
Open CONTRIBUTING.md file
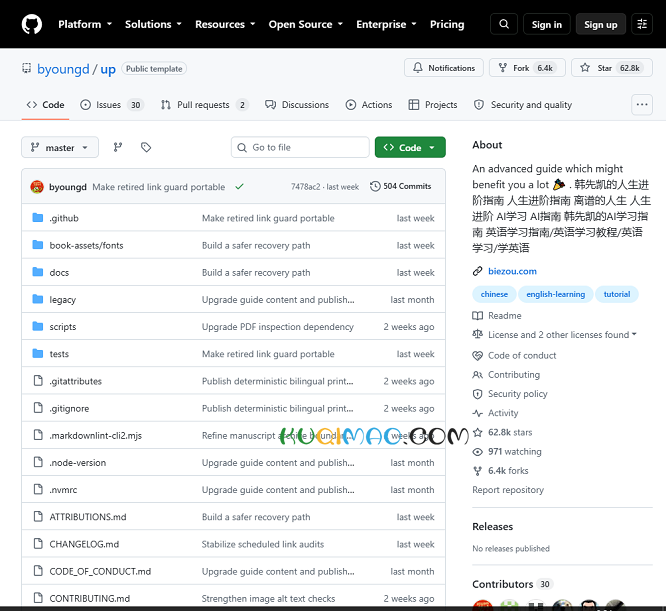pos(90,598)
